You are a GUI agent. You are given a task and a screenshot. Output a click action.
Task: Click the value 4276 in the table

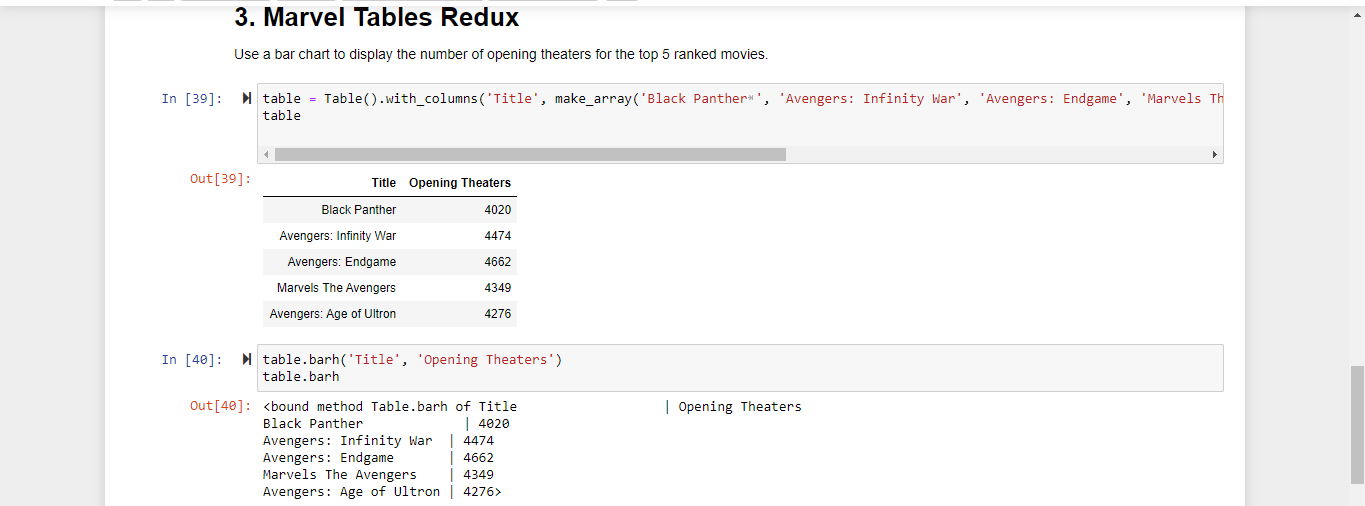point(498,314)
